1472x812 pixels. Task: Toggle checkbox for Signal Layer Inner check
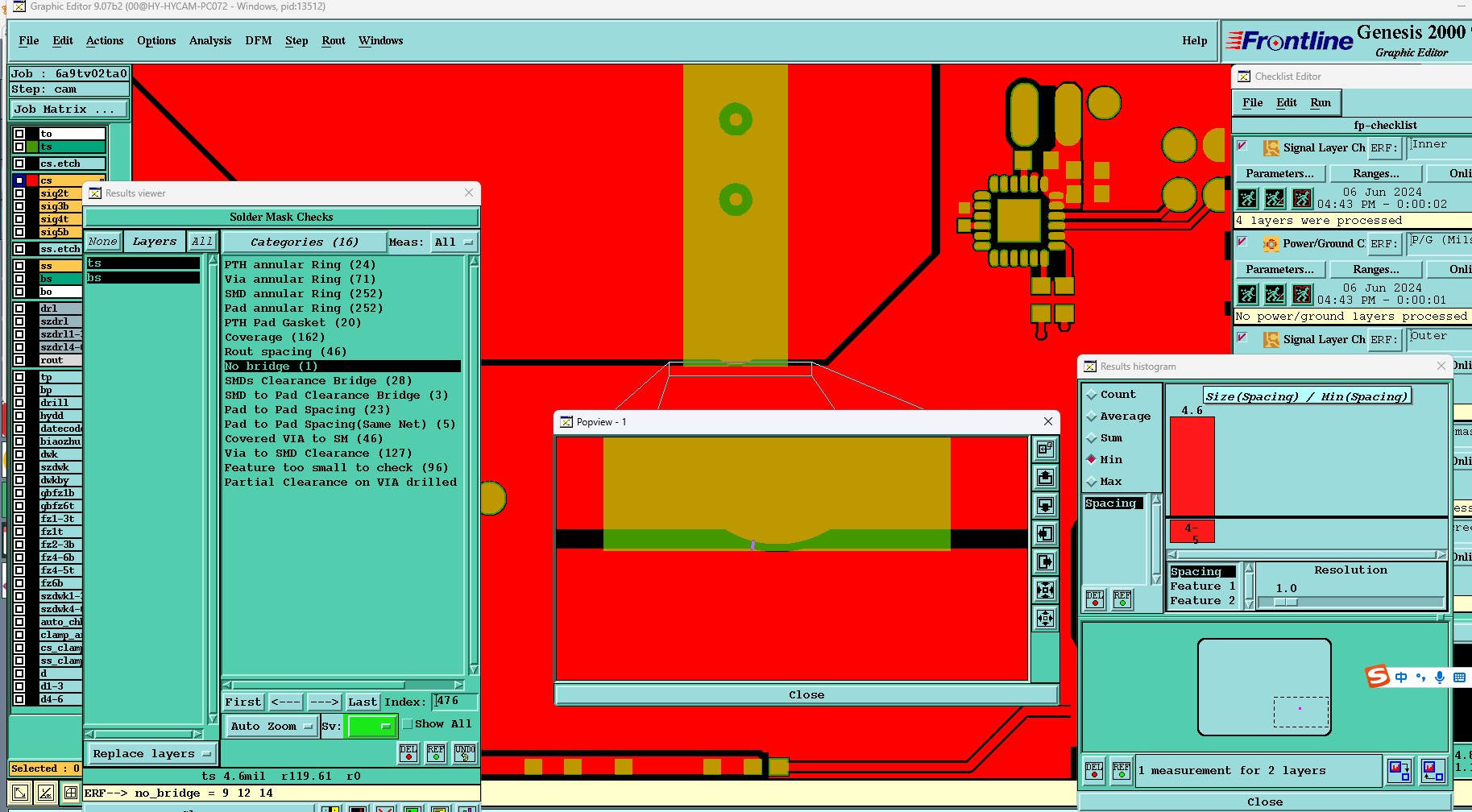click(x=1242, y=146)
